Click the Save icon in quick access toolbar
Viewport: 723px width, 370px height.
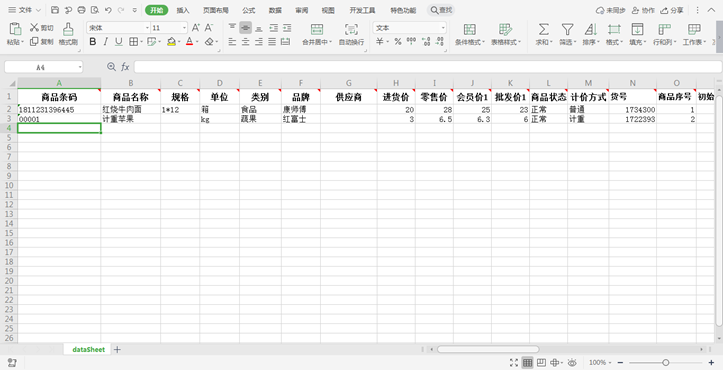point(54,10)
